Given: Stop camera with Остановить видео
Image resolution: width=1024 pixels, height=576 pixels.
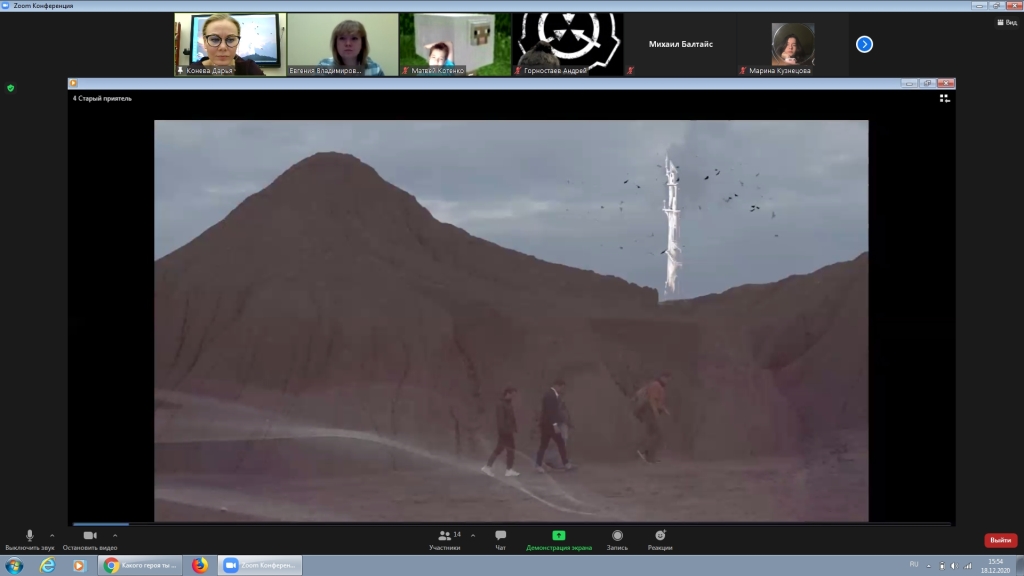Looking at the screenshot, I should (x=90, y=539).
